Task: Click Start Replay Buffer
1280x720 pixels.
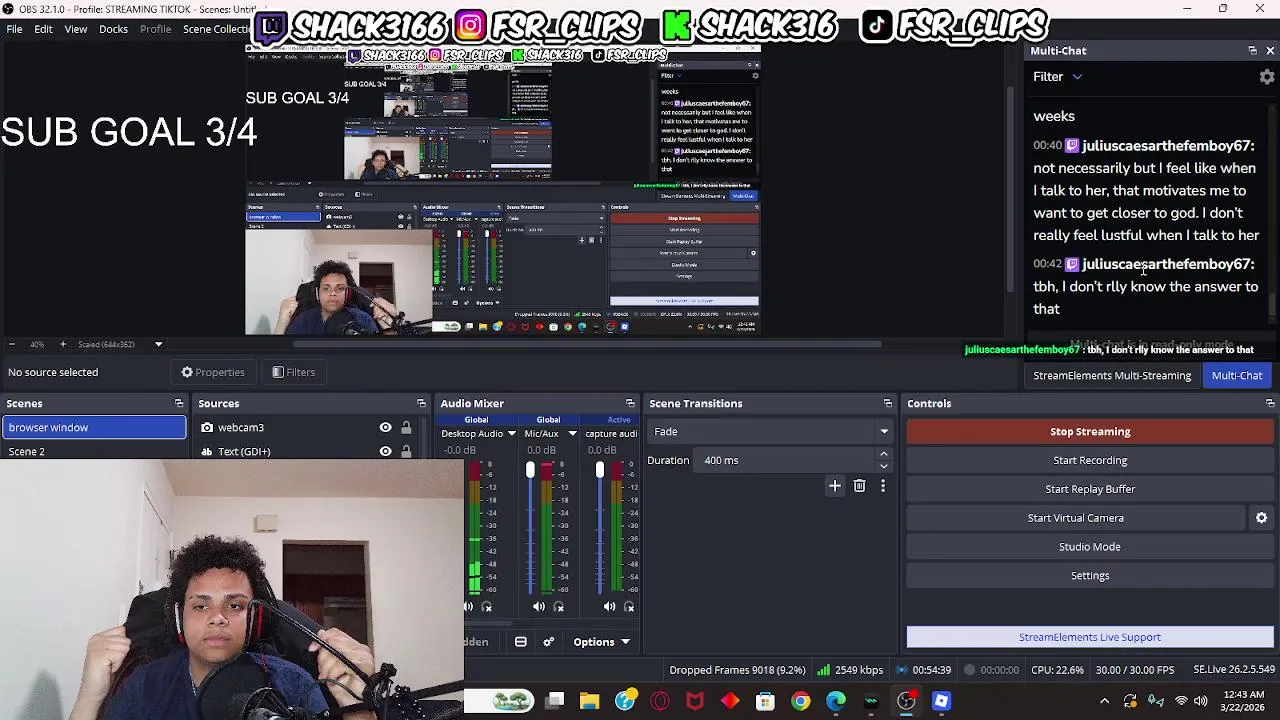Action: (x=1090, y=490)
